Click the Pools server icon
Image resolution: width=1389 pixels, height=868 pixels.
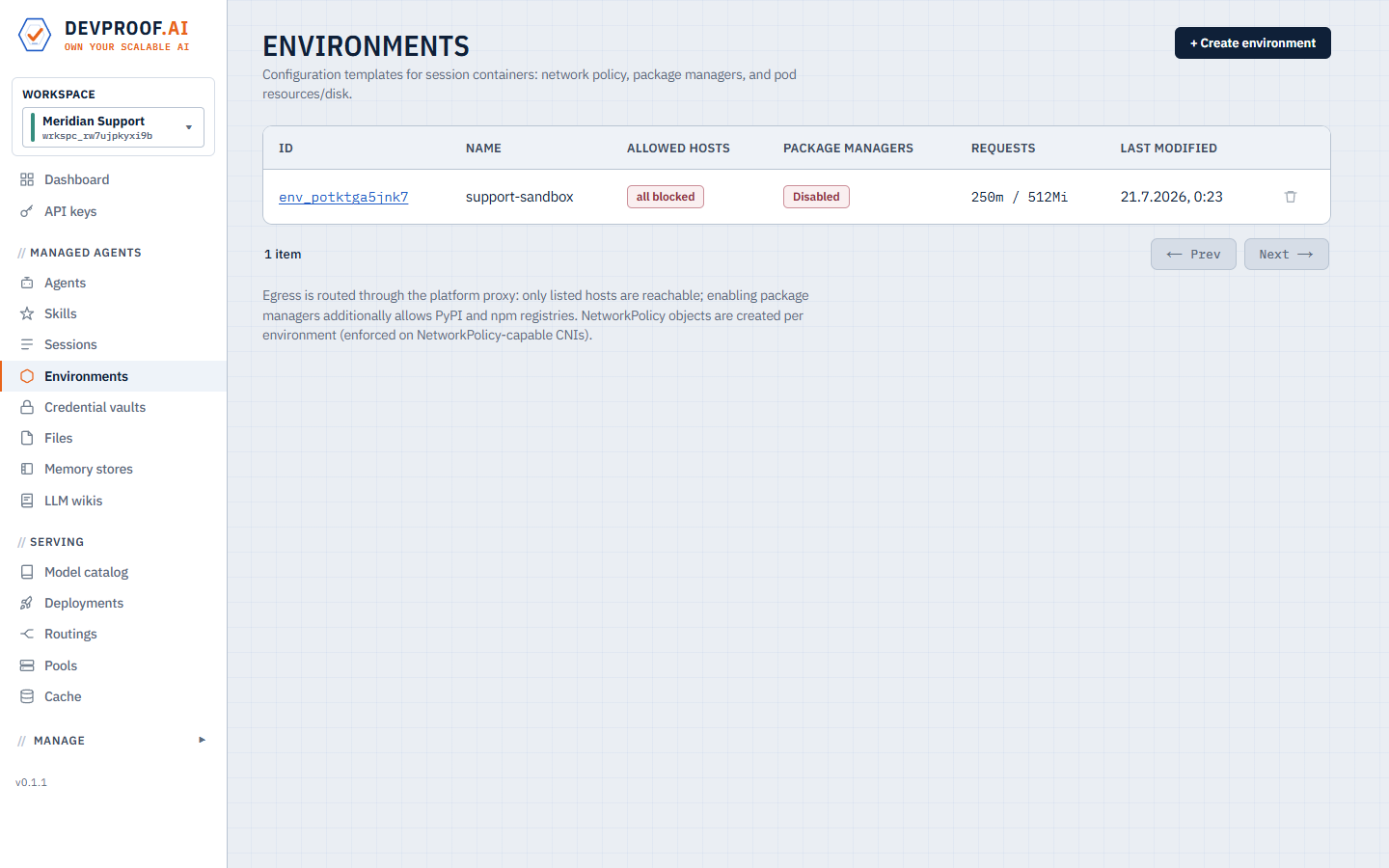(27, 665)
